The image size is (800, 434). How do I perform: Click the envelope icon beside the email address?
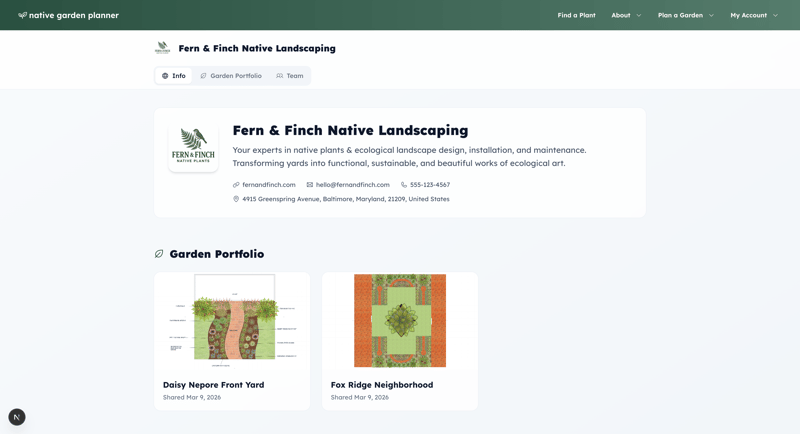[310, 185]
